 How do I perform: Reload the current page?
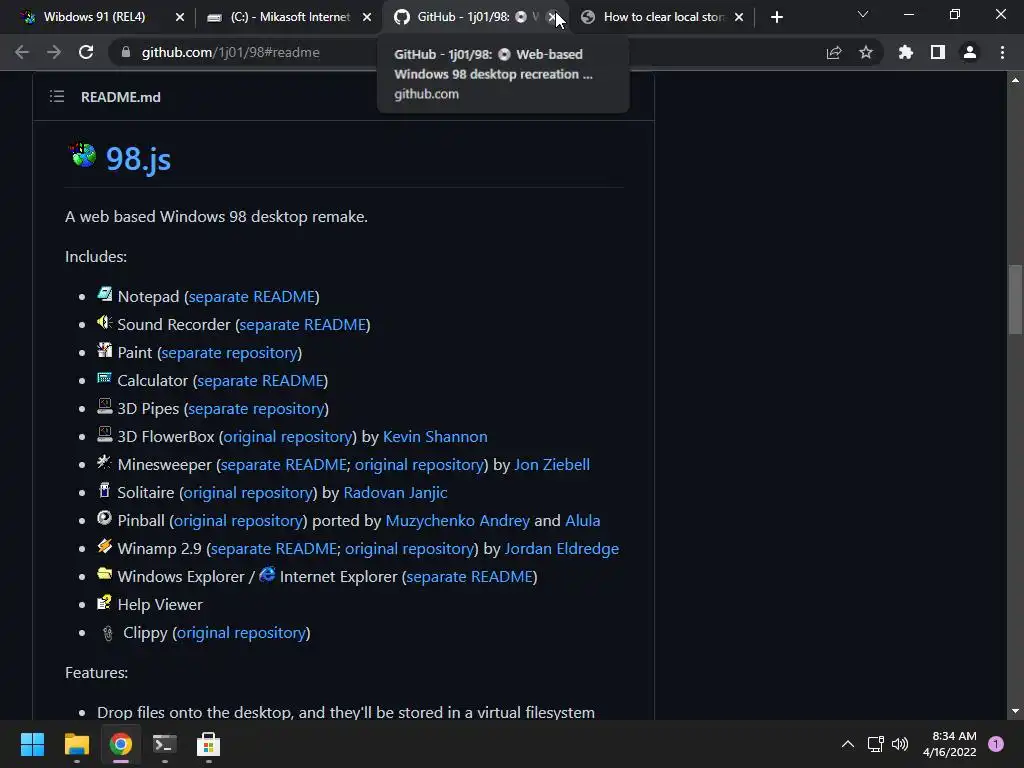pos(86,52)
